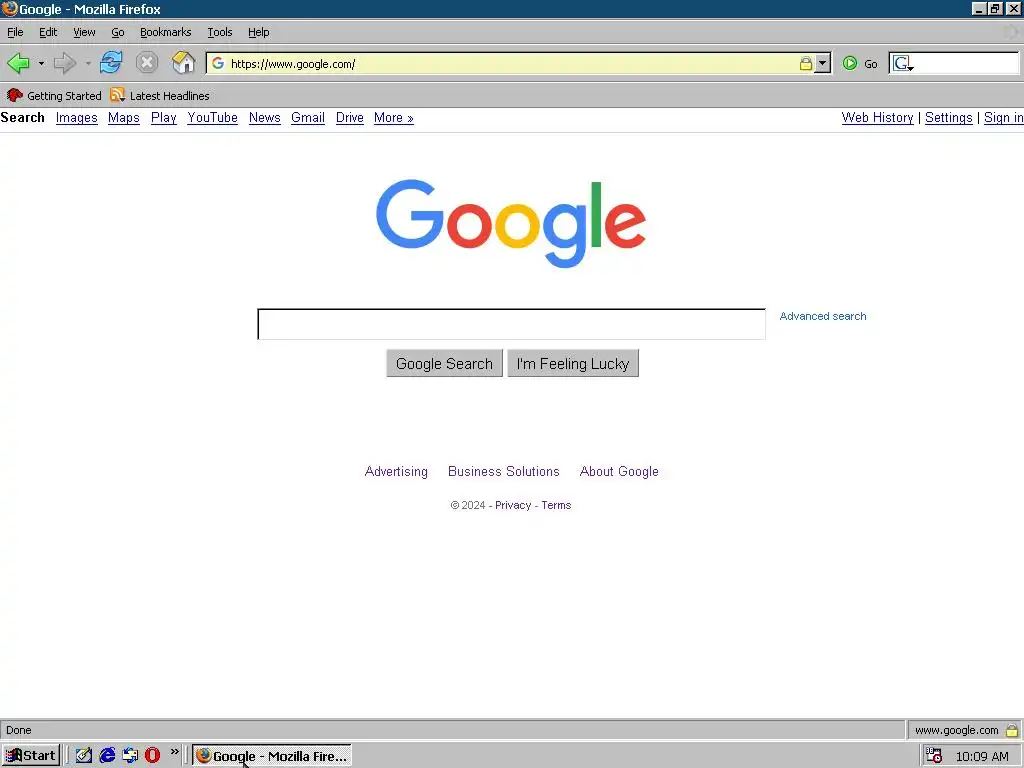Open the Drive link

(349, 118)
